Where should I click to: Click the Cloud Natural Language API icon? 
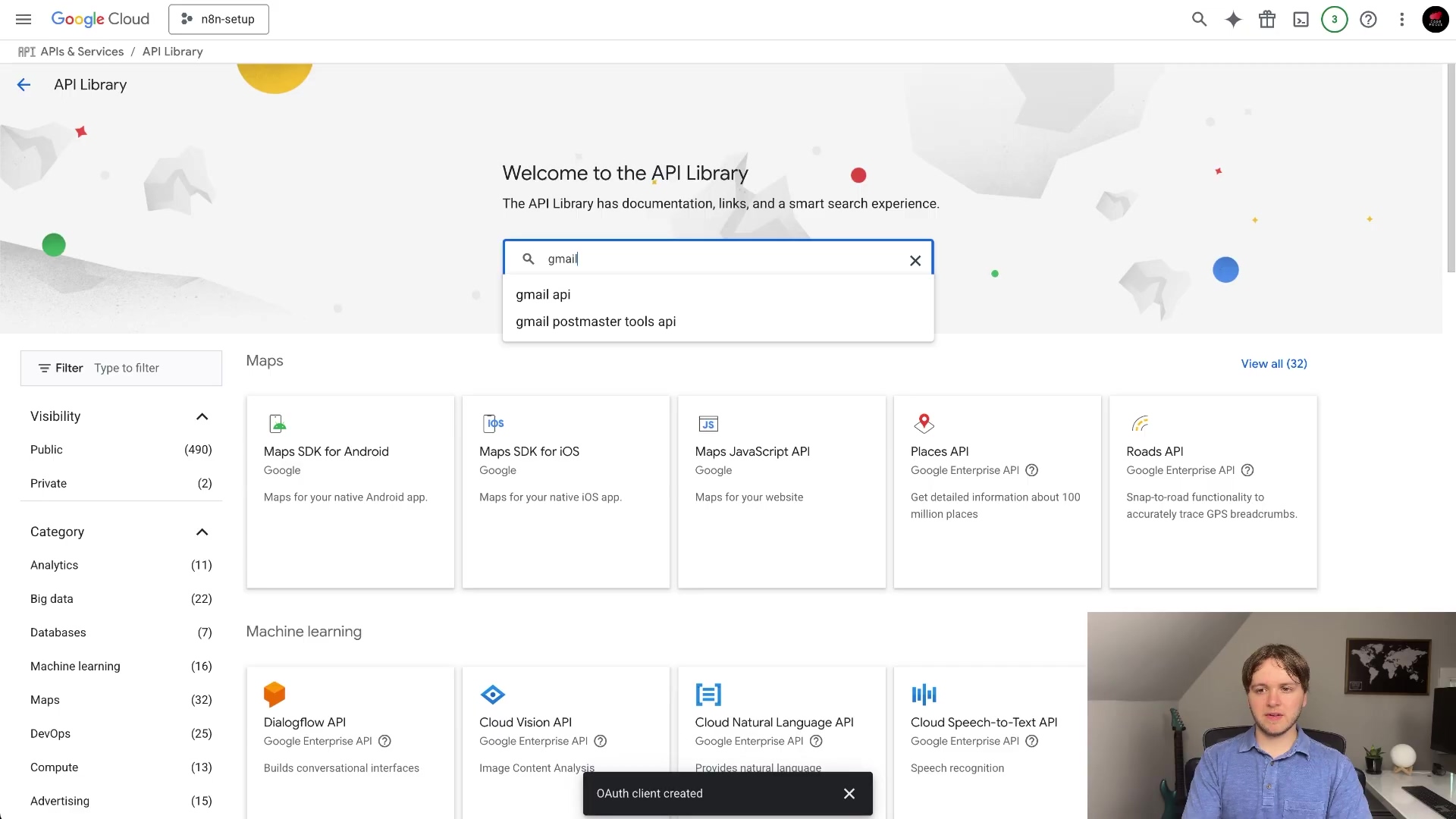(x=708, y=694)
